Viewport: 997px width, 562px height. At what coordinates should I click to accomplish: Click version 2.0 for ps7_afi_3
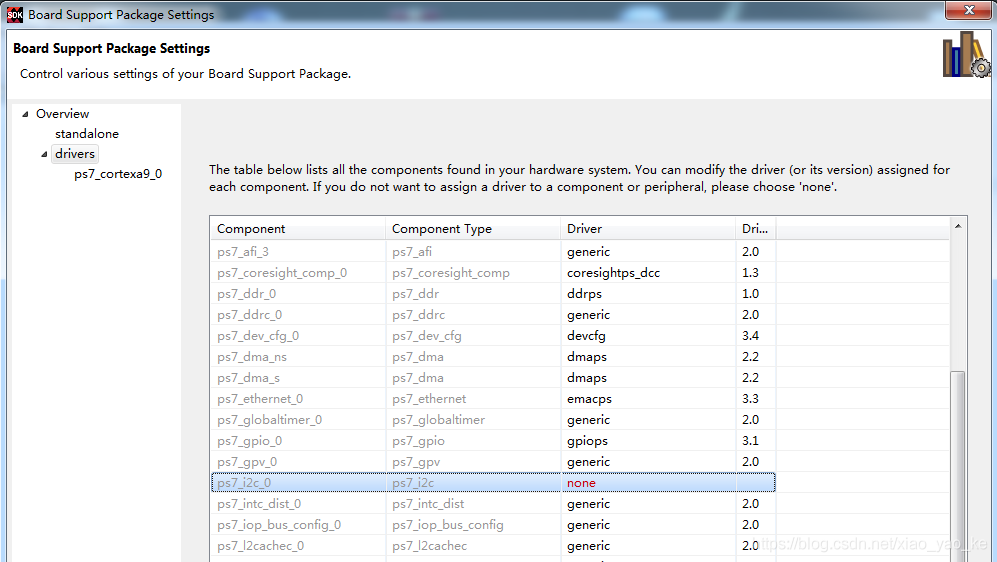755,252
